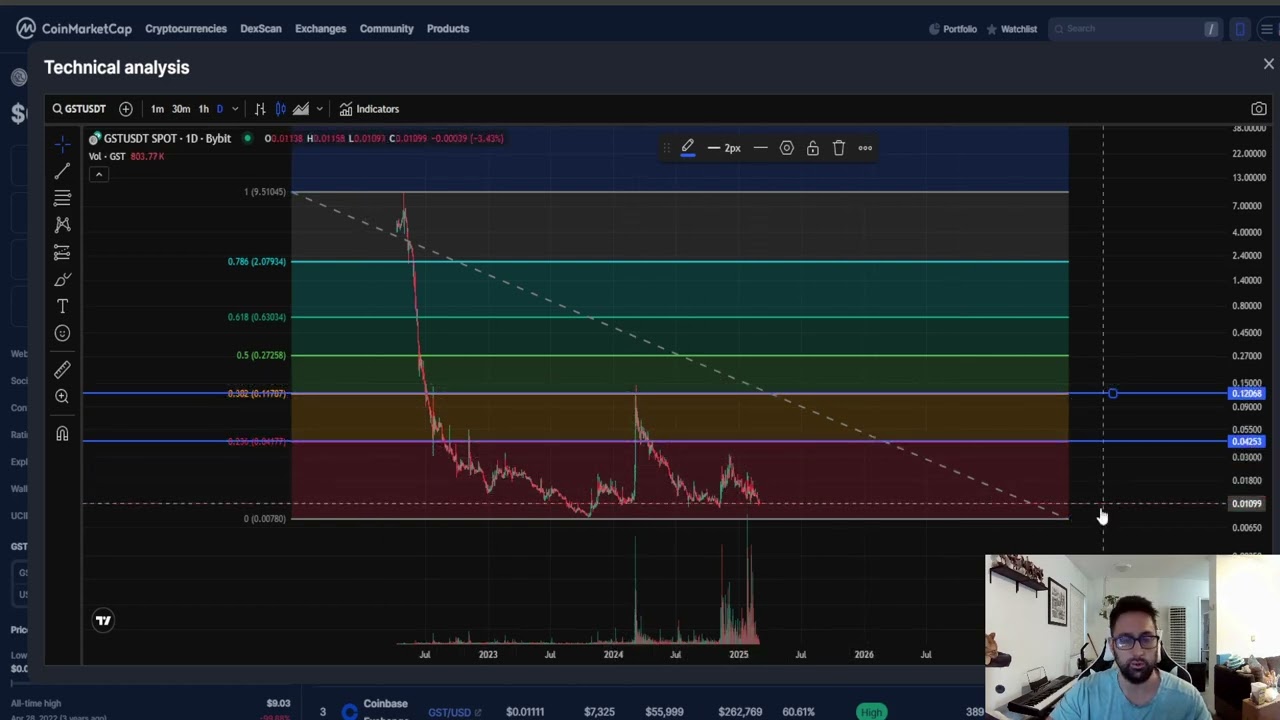This screenshot has width=1280, height=720.
Task: Open the Cryptocurrencies menu
Action: (x=186, y=28)
